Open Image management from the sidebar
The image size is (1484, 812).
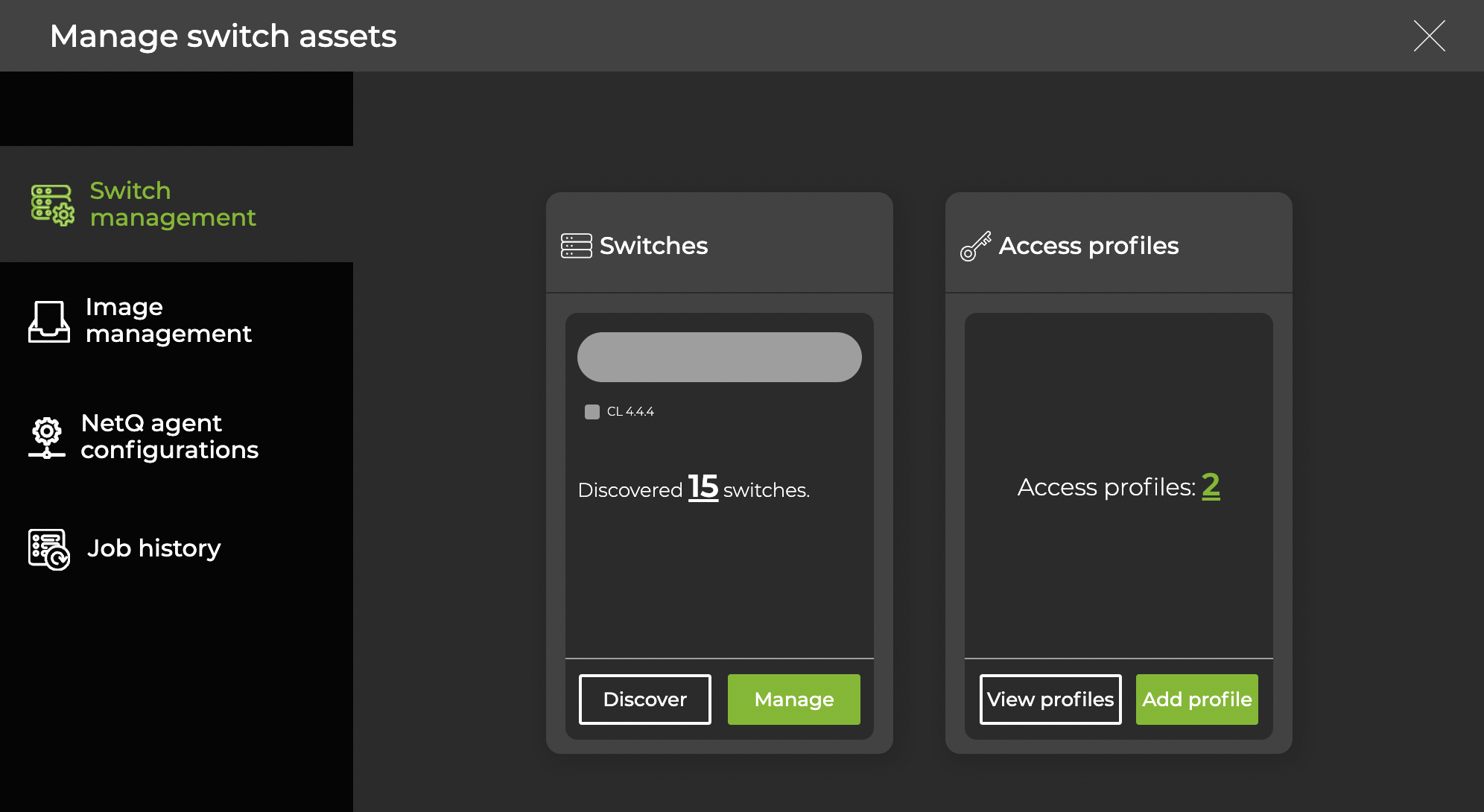tap(169, 320)
